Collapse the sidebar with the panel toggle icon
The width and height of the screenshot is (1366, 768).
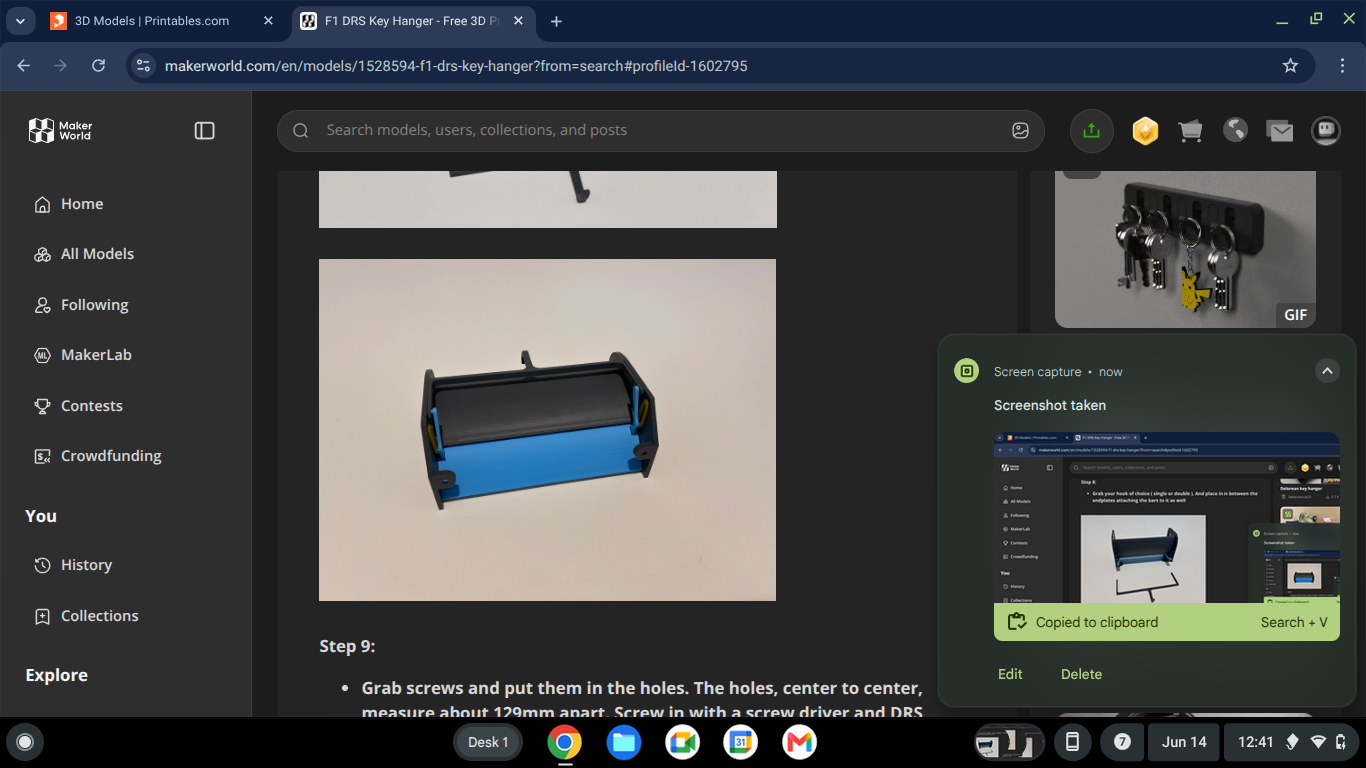pos(205,130)
